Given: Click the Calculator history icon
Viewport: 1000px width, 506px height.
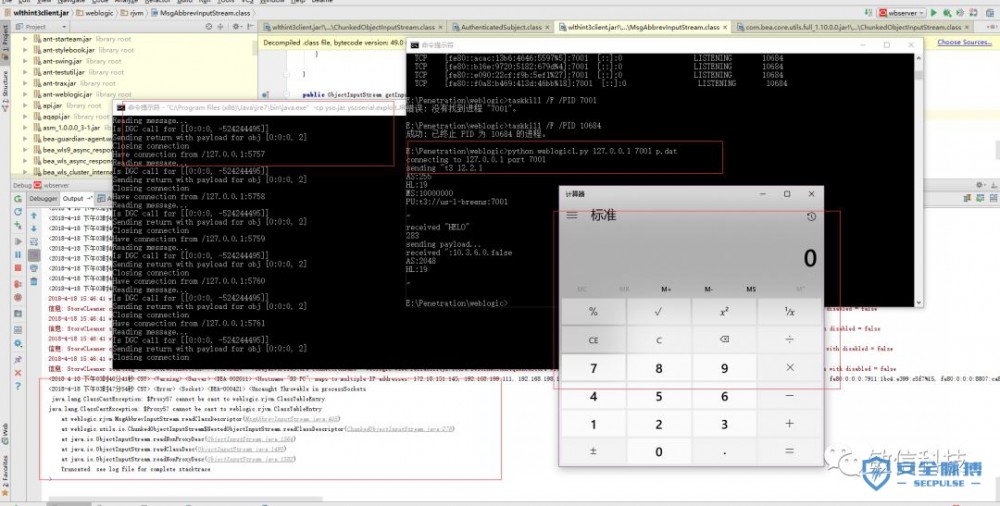Looking at the screenshot, I should [x=811, y=217].
